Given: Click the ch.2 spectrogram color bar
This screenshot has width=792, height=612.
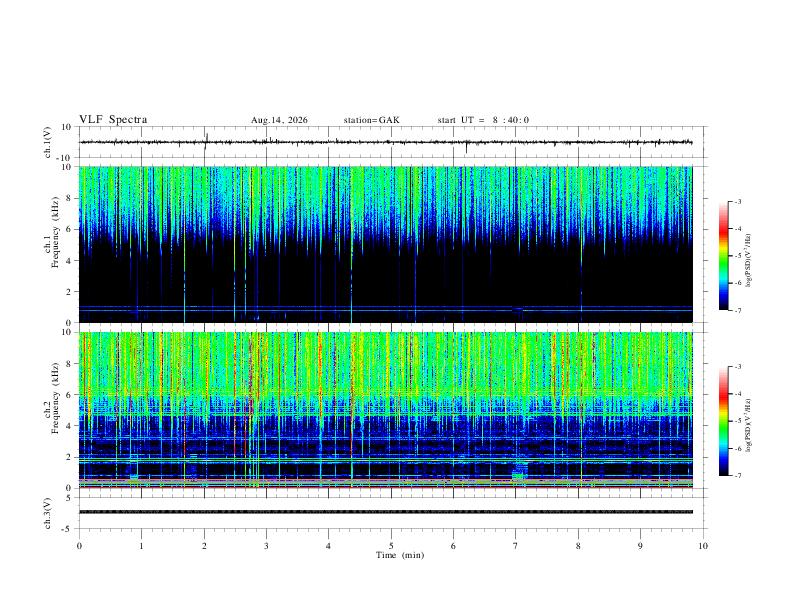Looking at the screenshot, I should coord(723,421).
